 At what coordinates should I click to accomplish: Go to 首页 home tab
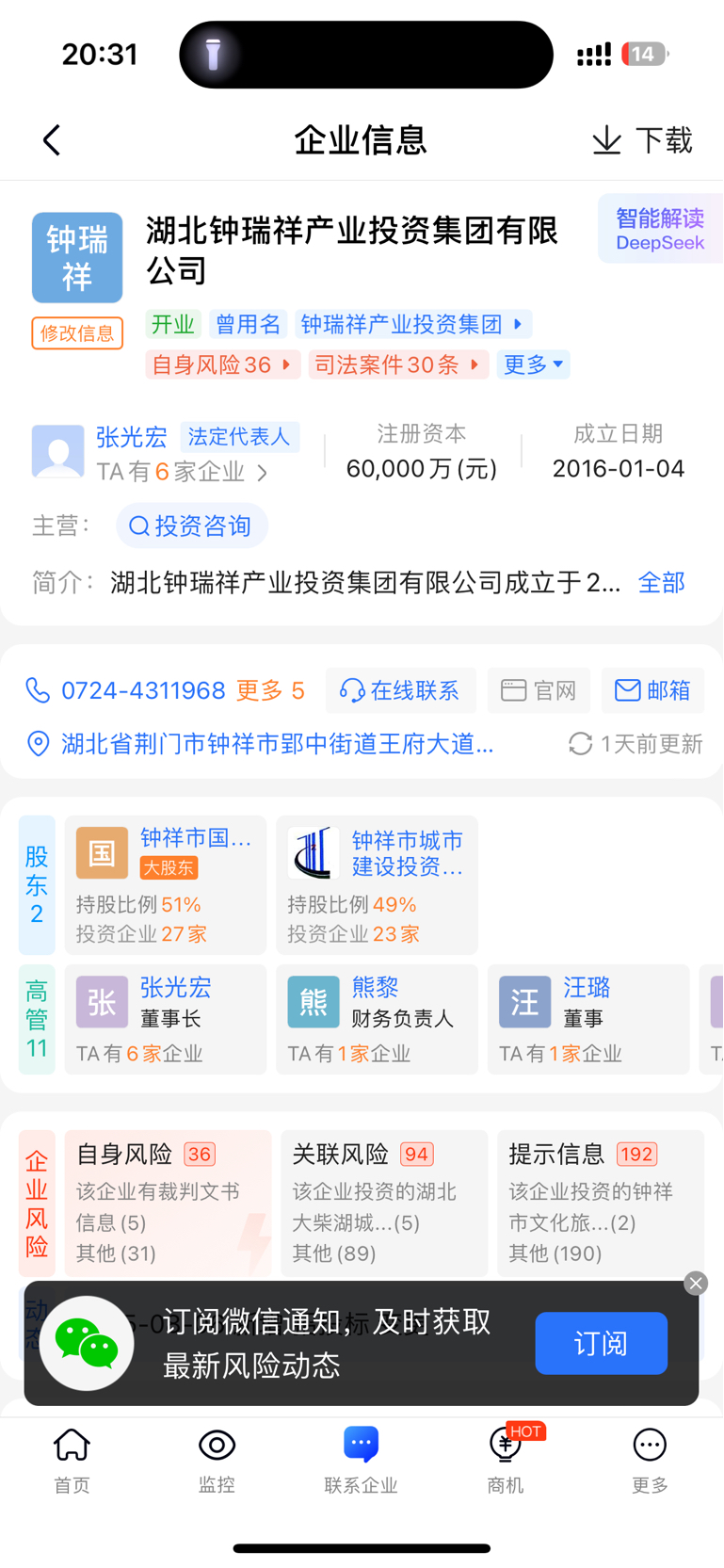[x=72, y=1461]
